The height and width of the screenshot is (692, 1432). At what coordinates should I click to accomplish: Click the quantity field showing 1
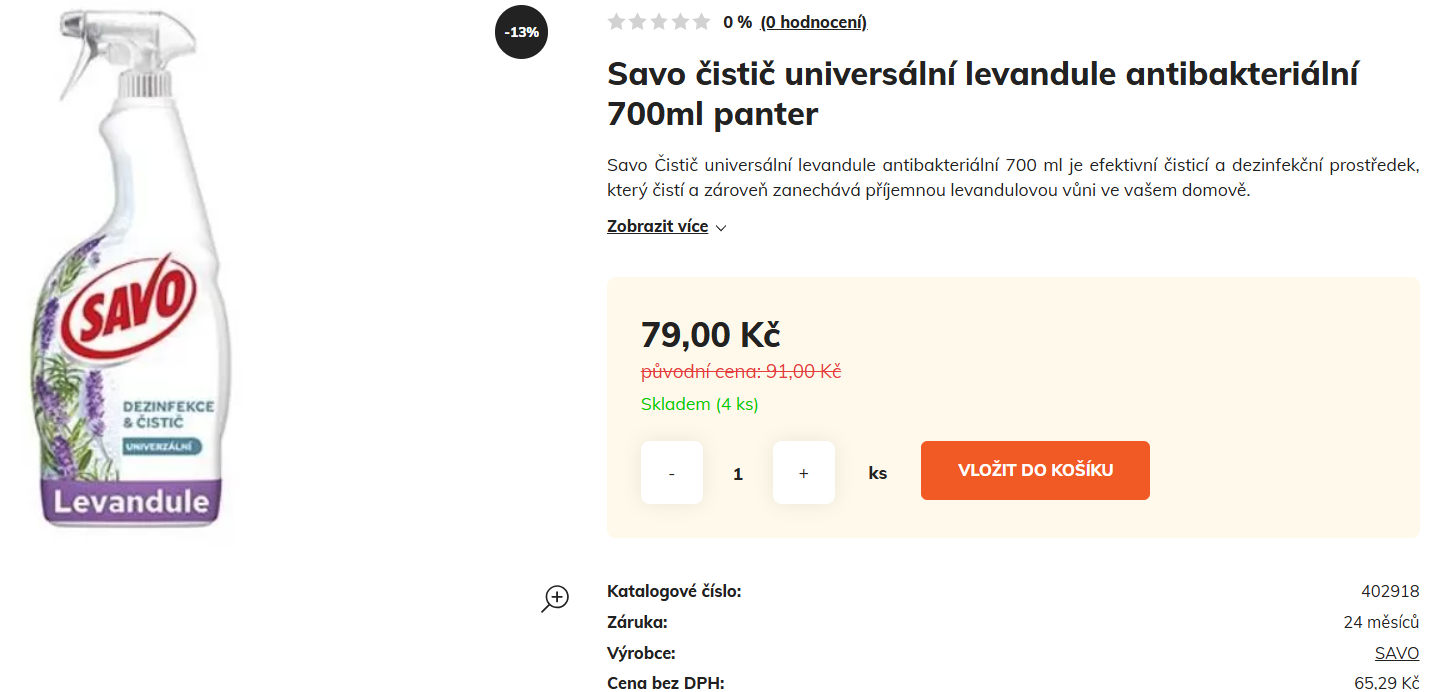point(738,474)
